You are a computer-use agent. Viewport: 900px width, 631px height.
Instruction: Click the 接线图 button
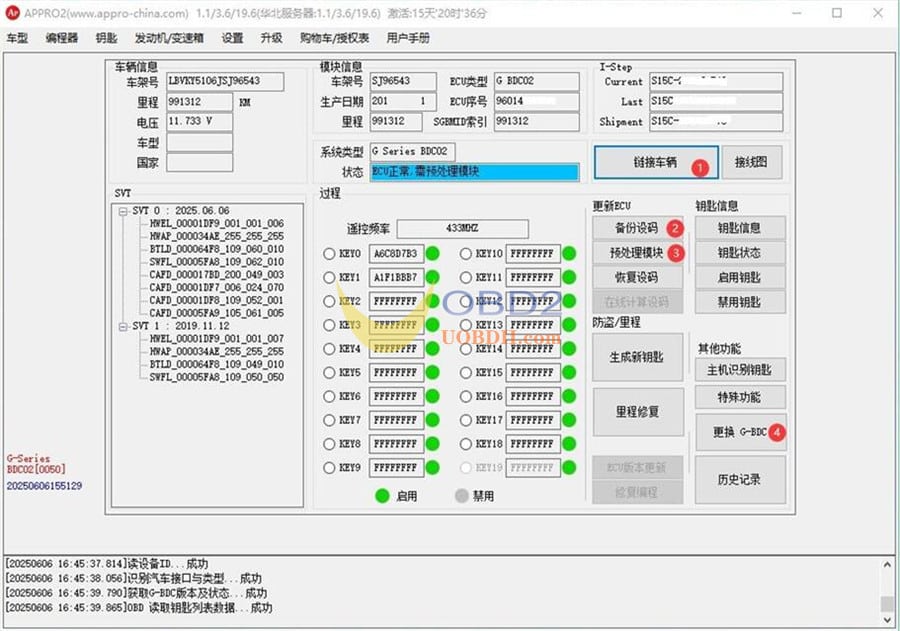pyautogui.click(x=751, y=162)
